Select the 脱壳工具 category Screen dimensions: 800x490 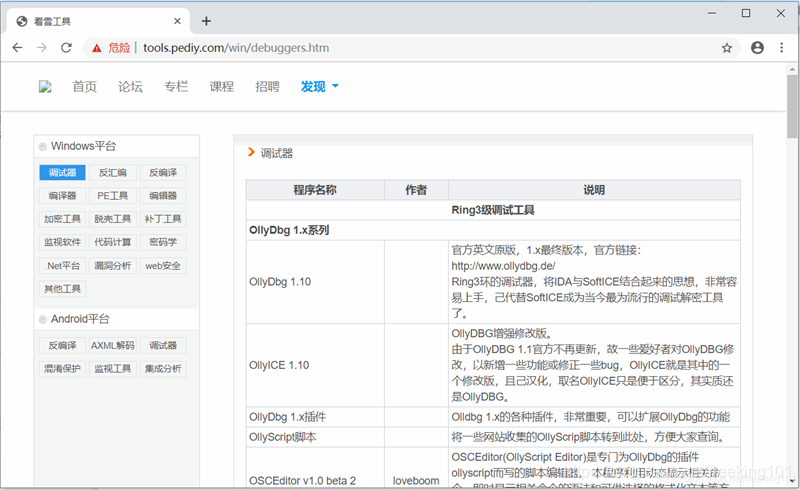113,219
